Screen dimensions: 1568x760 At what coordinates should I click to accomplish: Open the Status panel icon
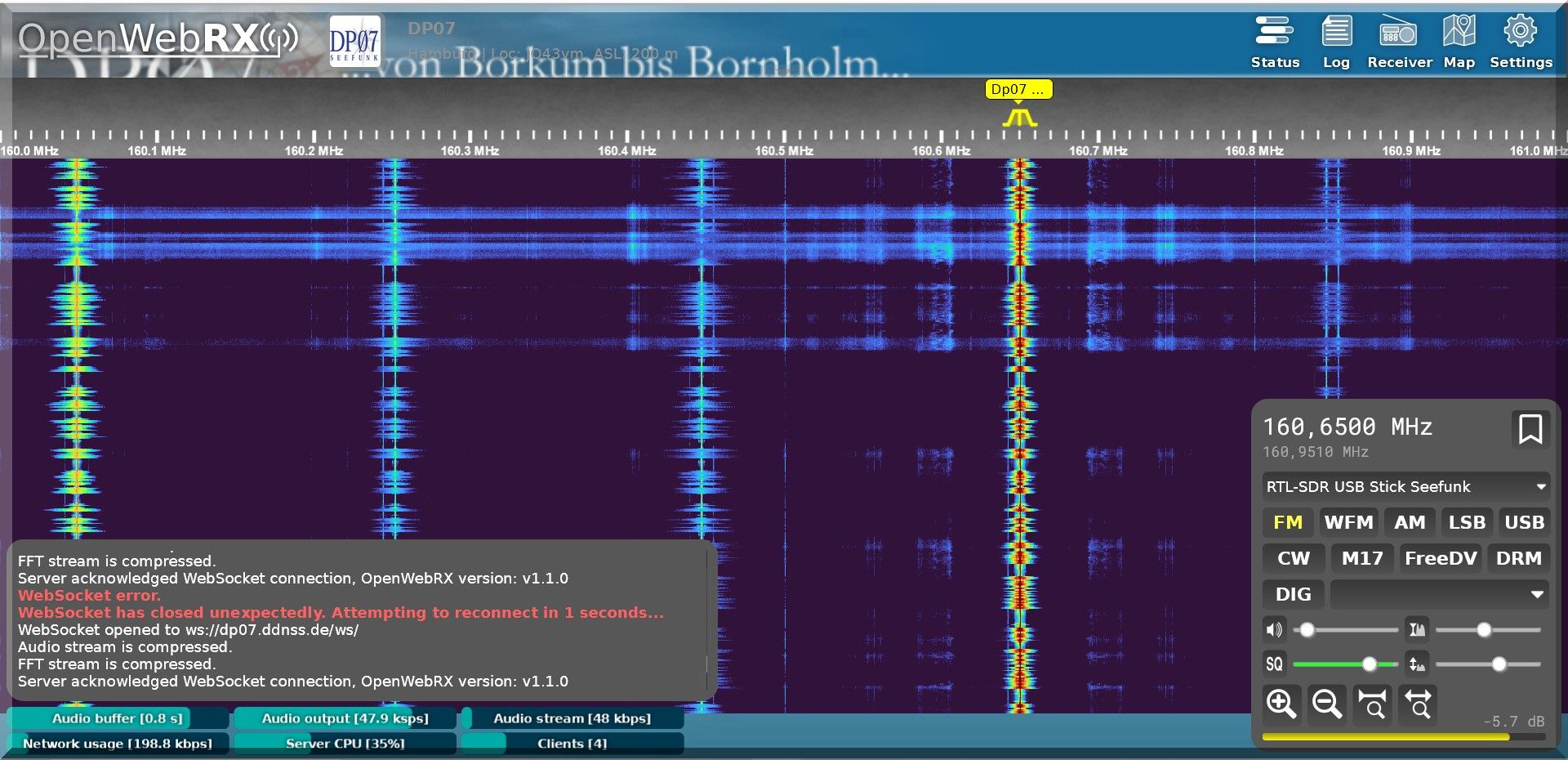(x=1274, y=42)
